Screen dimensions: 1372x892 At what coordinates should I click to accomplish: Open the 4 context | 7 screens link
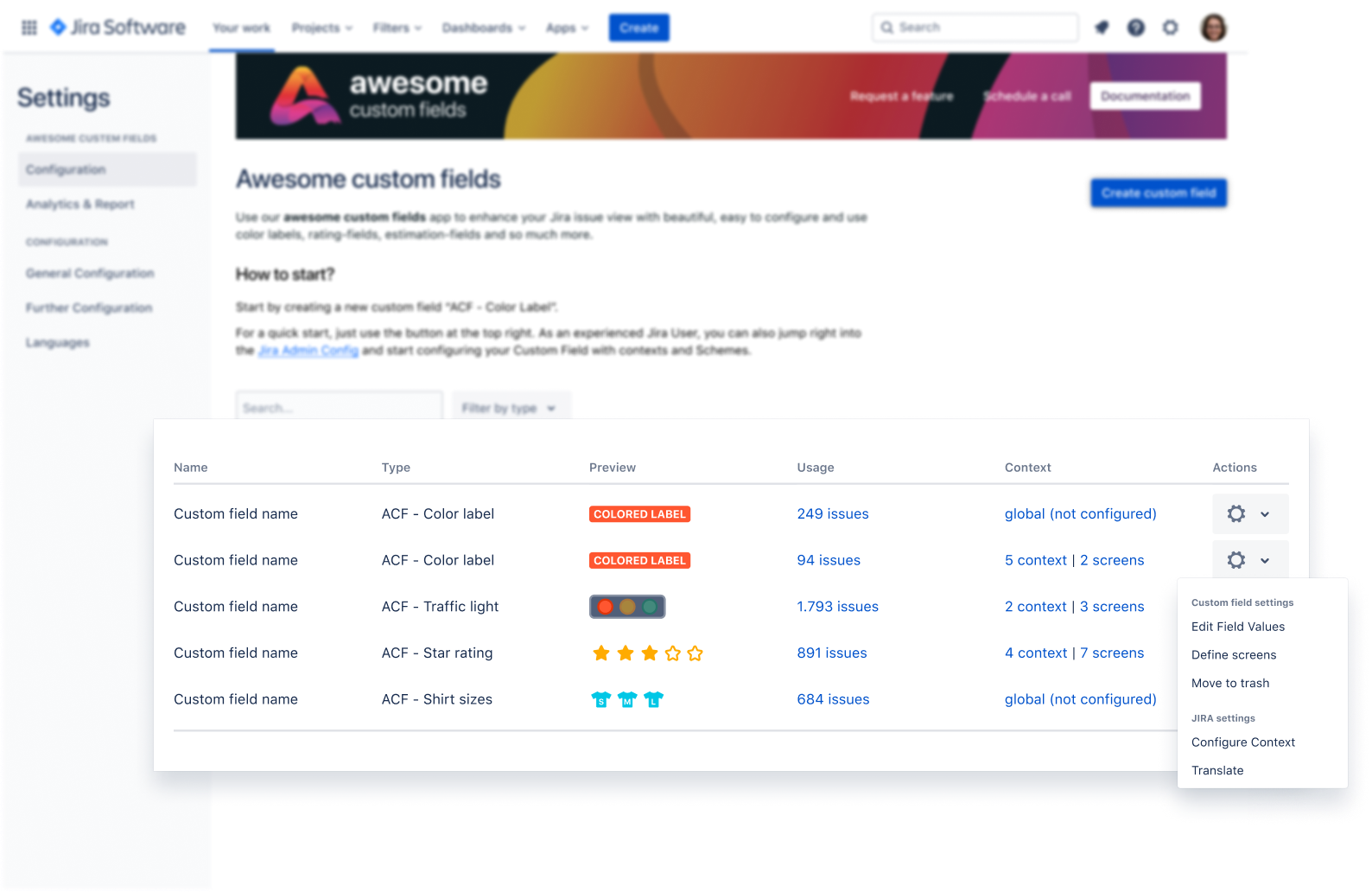point(1074,653)
